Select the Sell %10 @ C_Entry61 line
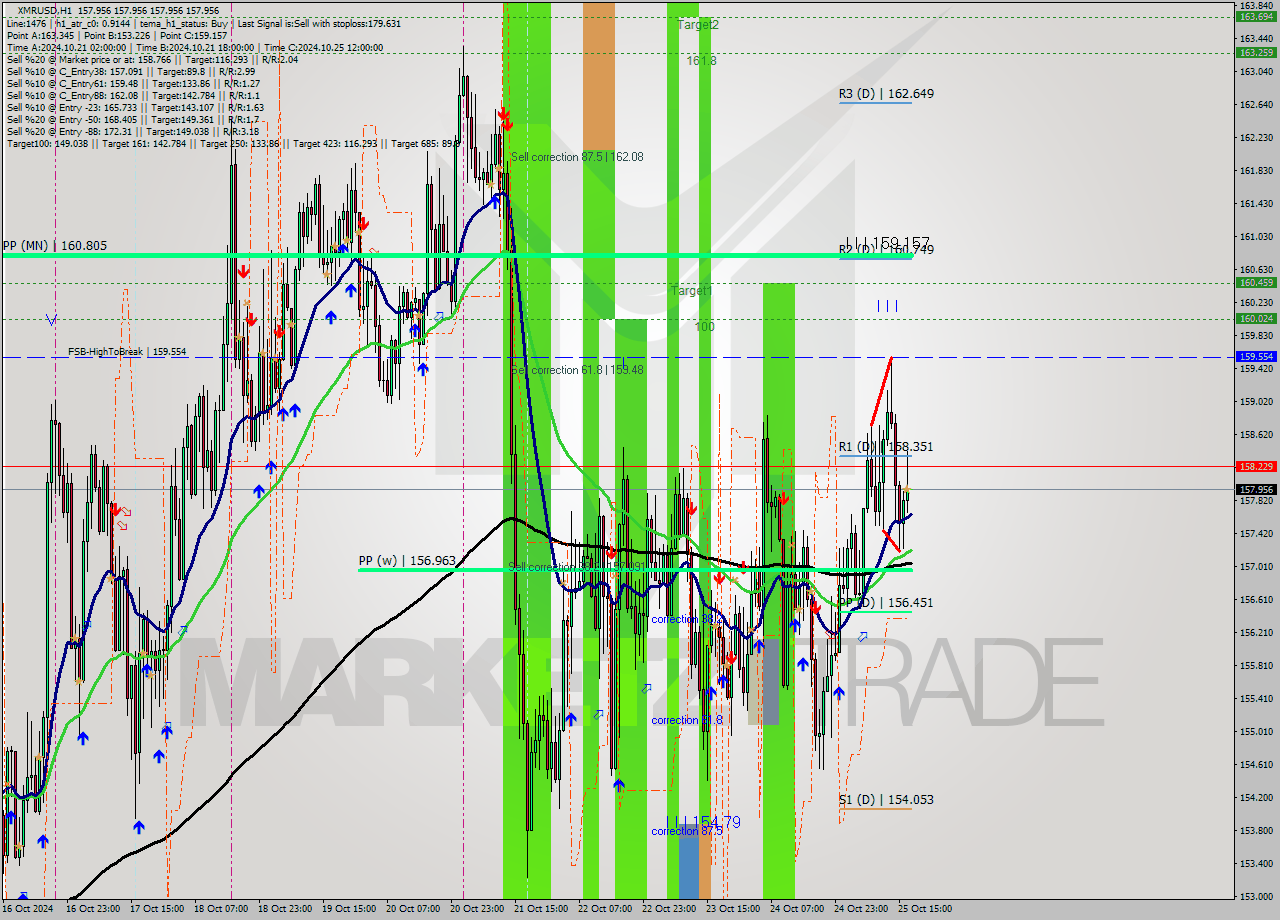The height and width of the screenshot is (920, 1280). click(133, 83)
